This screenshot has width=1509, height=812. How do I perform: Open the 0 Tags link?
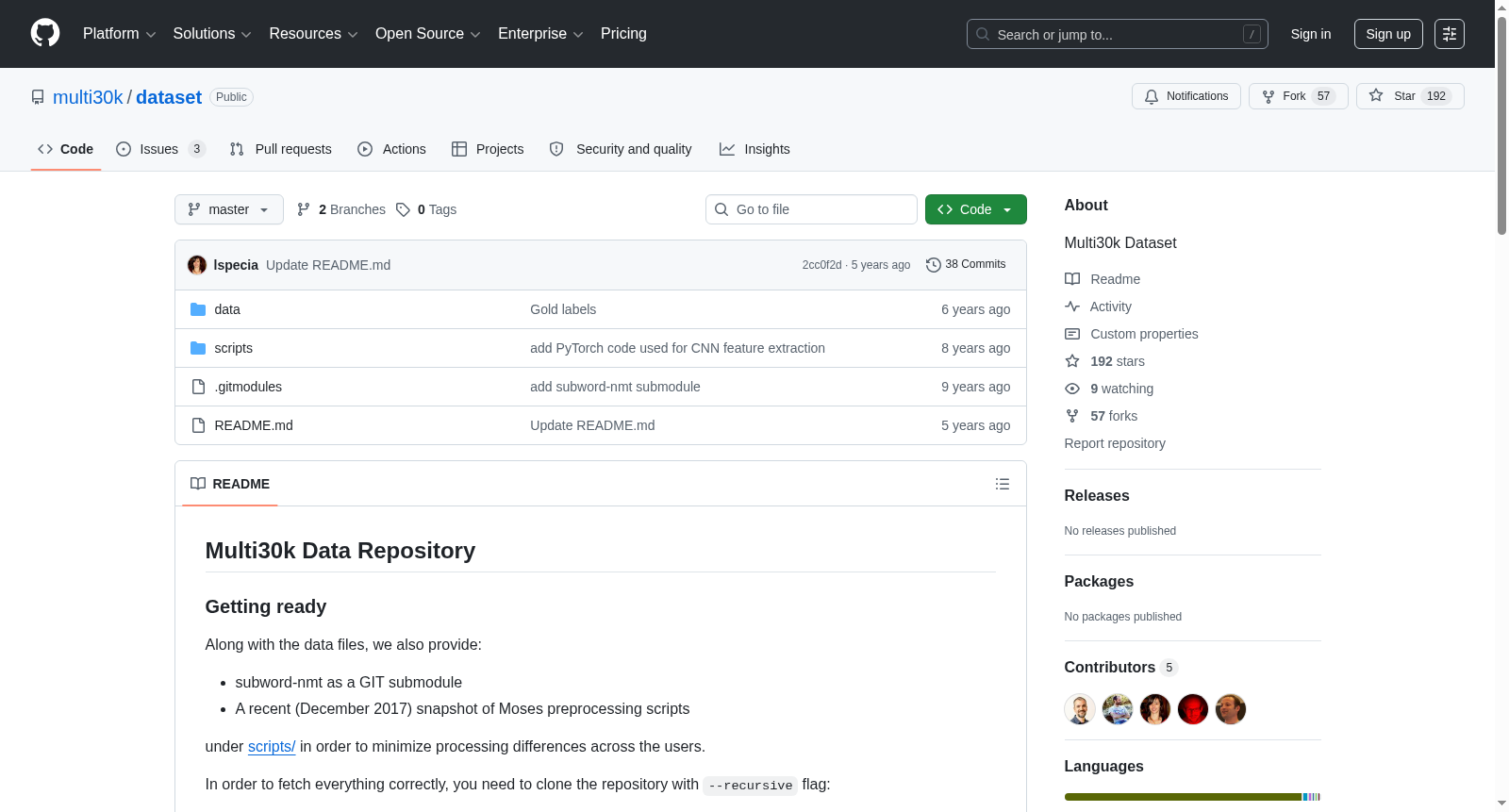[x=426, y=209]
